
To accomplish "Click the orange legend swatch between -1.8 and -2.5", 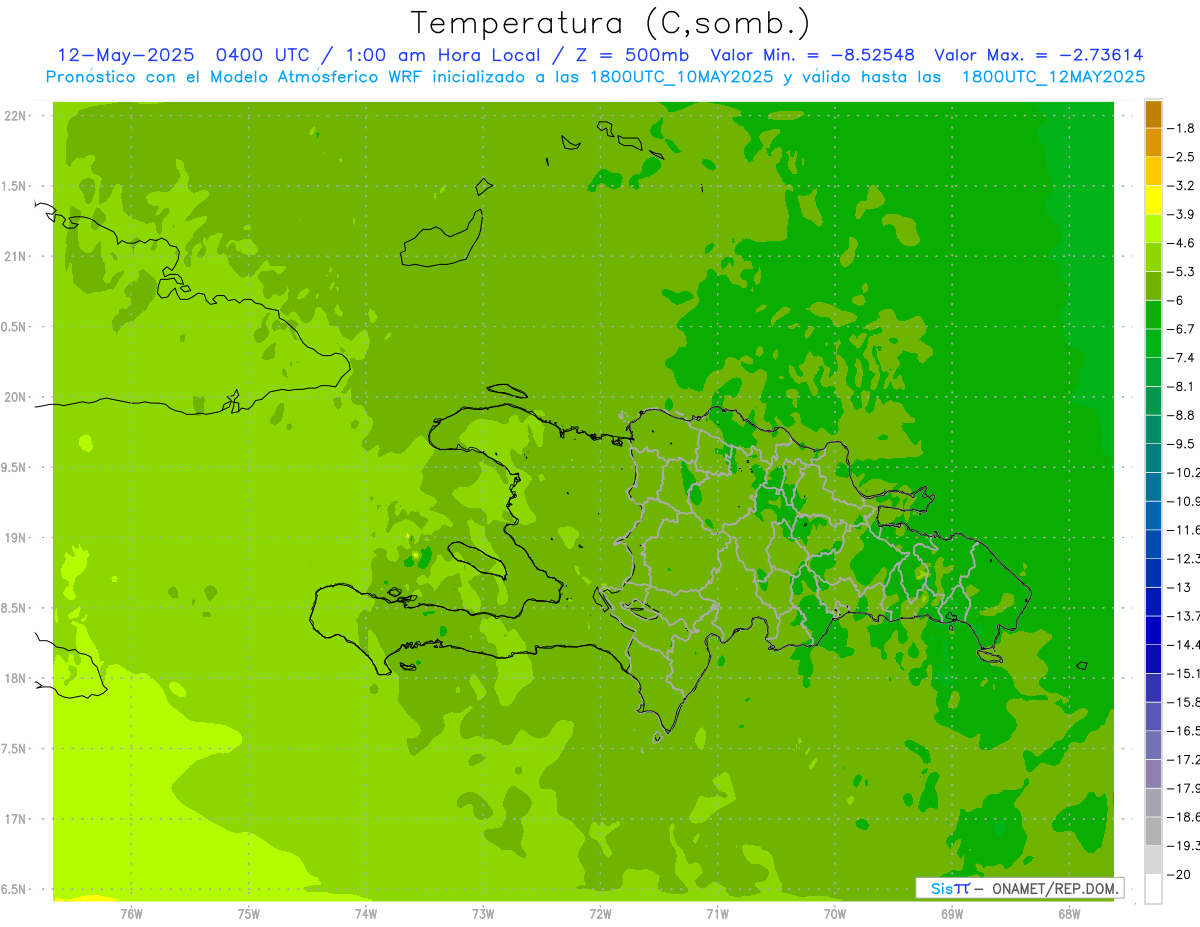I will [x=1153, y=142].
